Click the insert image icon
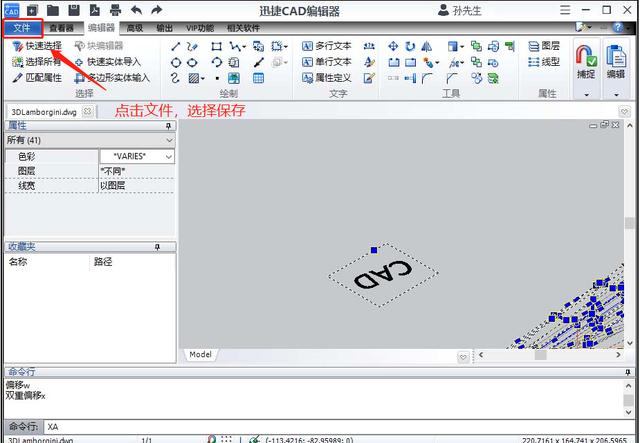640x443 pixels. (x=234, y=78)
